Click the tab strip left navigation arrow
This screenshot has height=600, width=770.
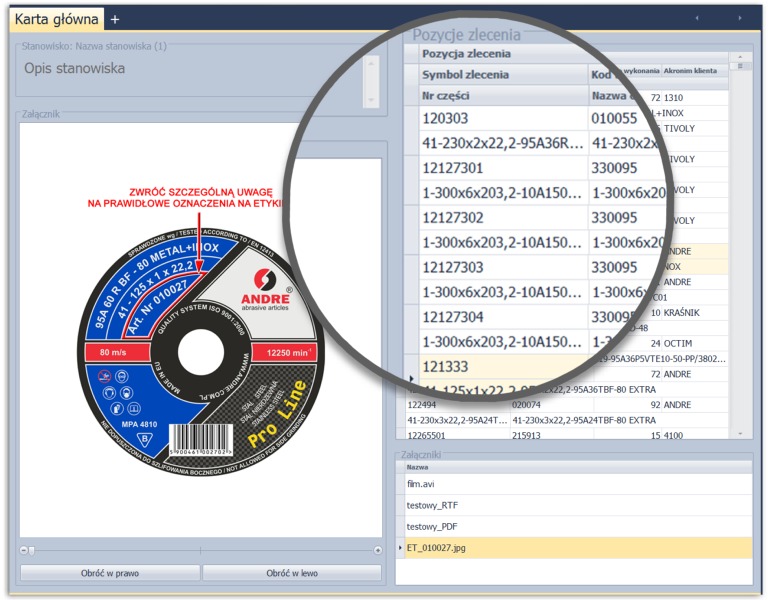tap(697, 18)
